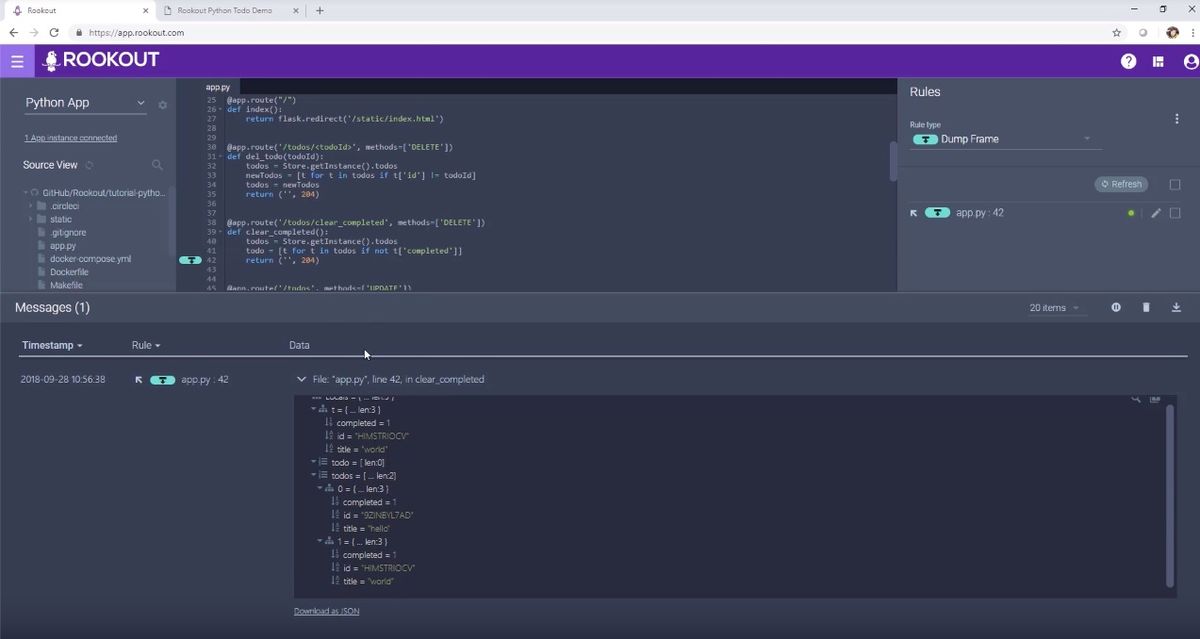This screenshot has width=1200, height=639.
Task: Open the help question mark icon
Action: coord(1128,61)
